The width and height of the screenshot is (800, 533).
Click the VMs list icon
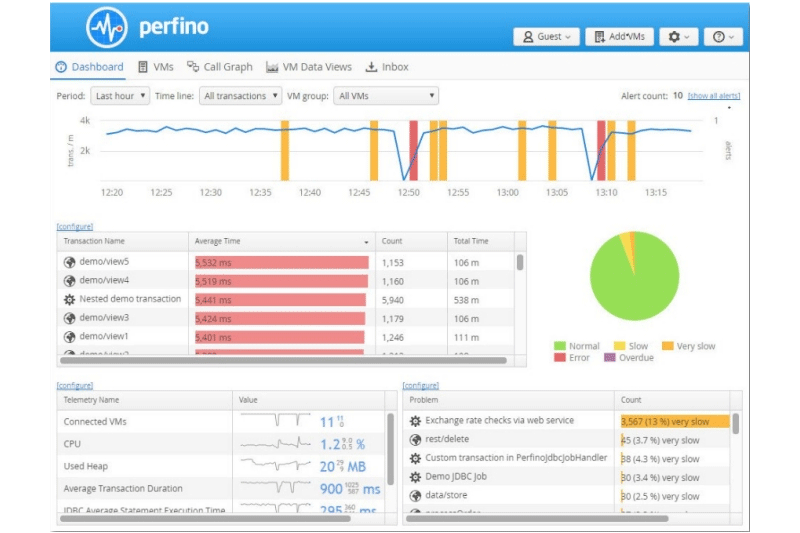(143, 67)
